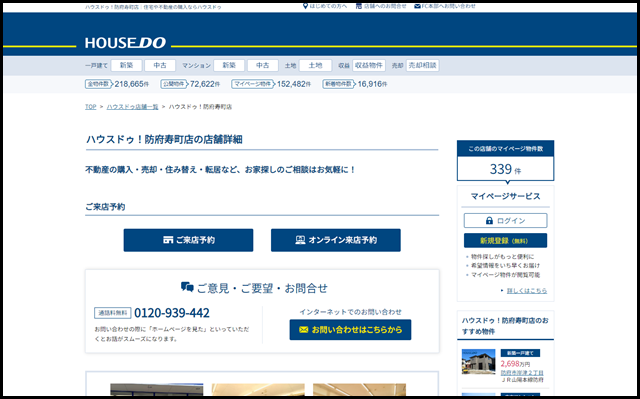Click the 16,916件 count
This screenshot has width=640, height=399.
click(372, 84)
